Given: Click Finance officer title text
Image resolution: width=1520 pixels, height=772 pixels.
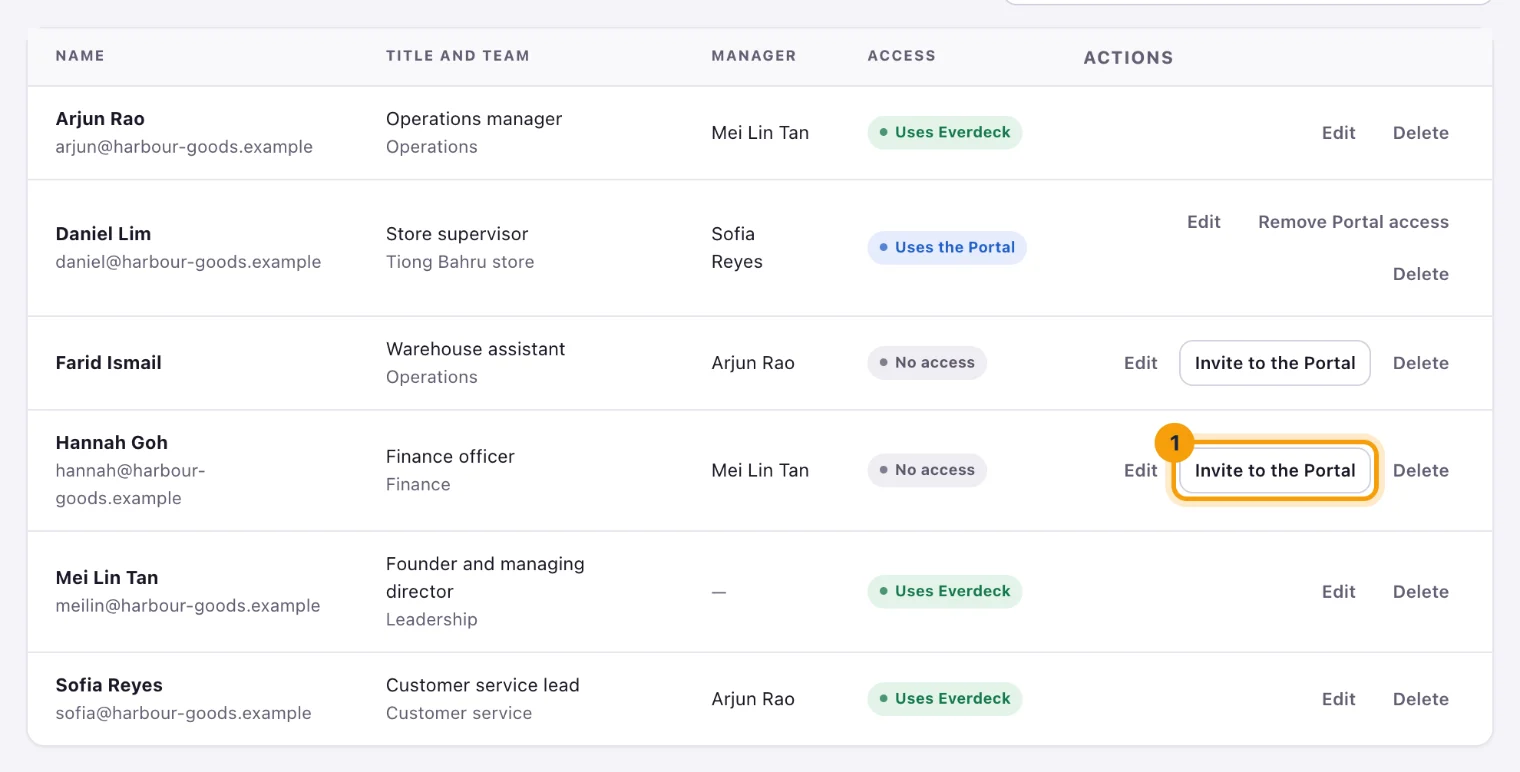Looking at the screenshot, I should 450,457.
